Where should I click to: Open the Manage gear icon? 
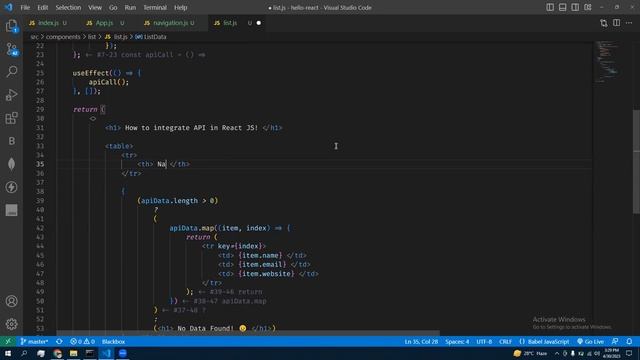pos(11,324)
